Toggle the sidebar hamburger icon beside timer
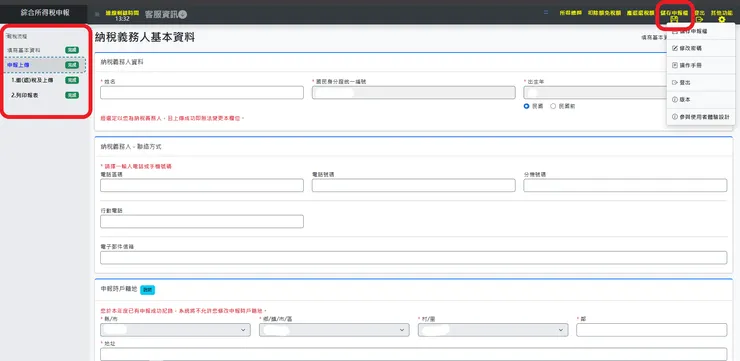This screenshot has width=740, height=361. point(97,15)
